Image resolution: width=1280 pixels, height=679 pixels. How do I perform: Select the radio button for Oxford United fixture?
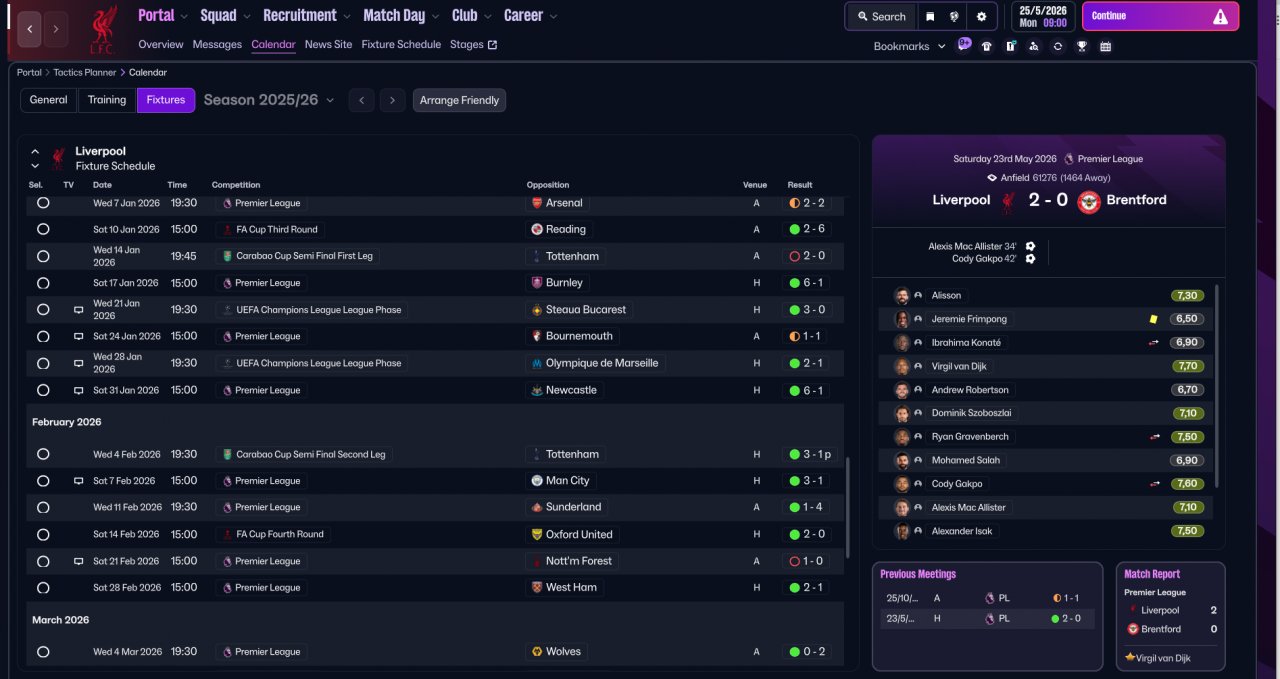point(43,535)
